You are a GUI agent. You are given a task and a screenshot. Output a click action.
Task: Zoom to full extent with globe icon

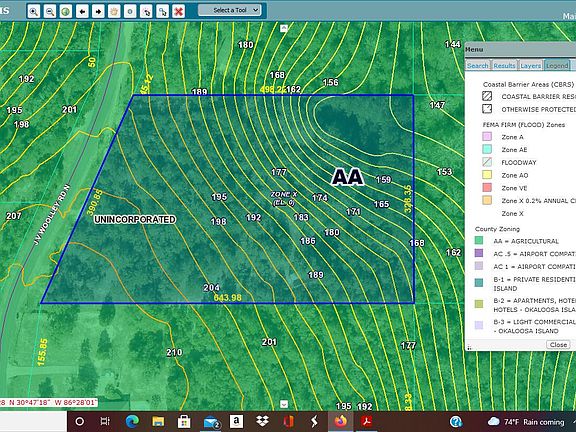(66, 11)
